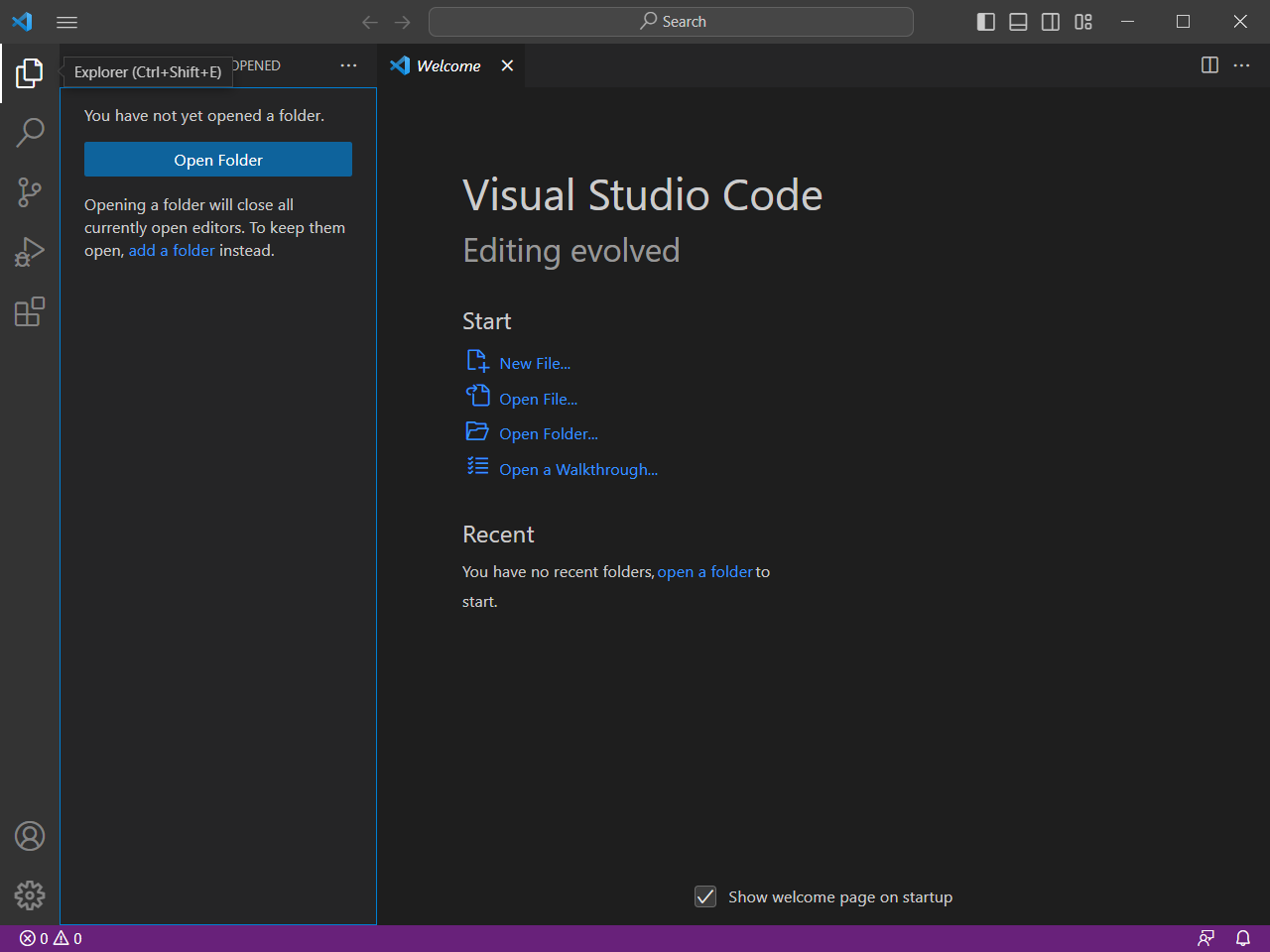Viewport: 1270px width, 952px height.
Task: Split the editor right
Action: pyautogui.click(x=1209, y=65)
